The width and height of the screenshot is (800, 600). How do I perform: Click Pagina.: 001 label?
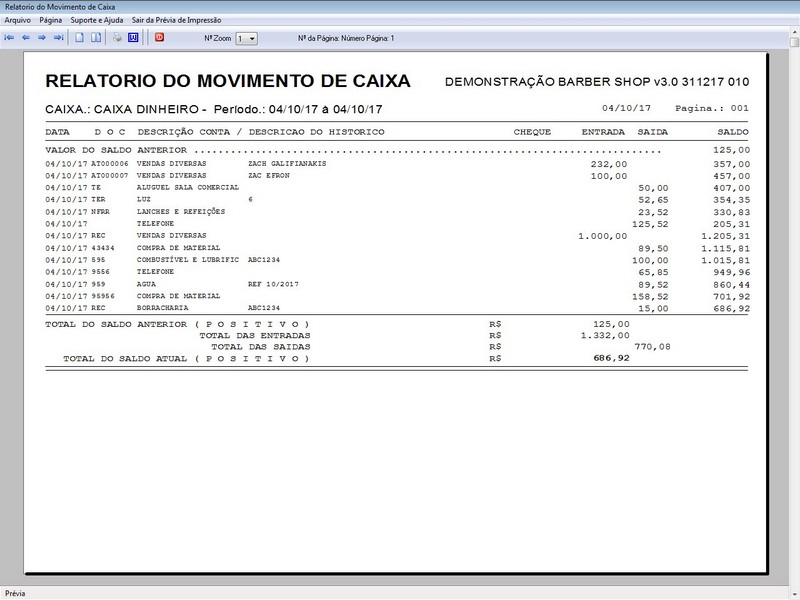coord(712,108)
